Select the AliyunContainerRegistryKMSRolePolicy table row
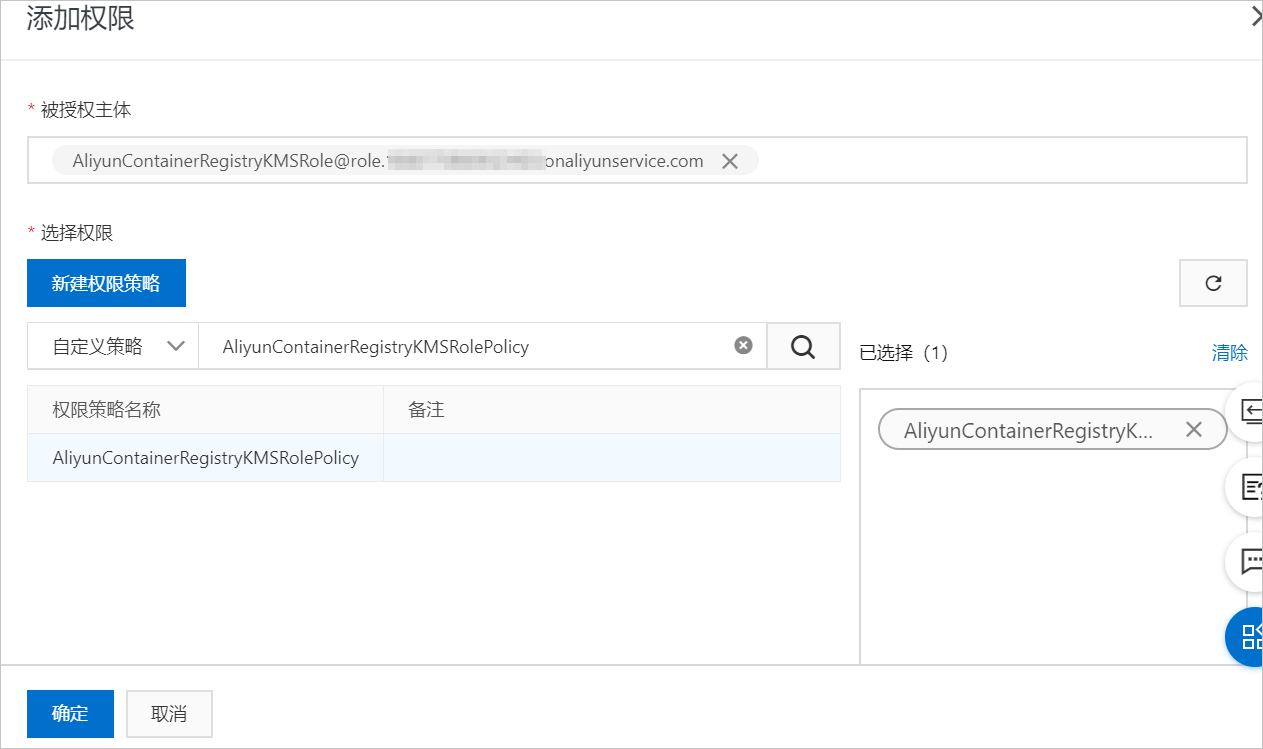Screen dimensions: 1263x749 (x=434, y=458)
